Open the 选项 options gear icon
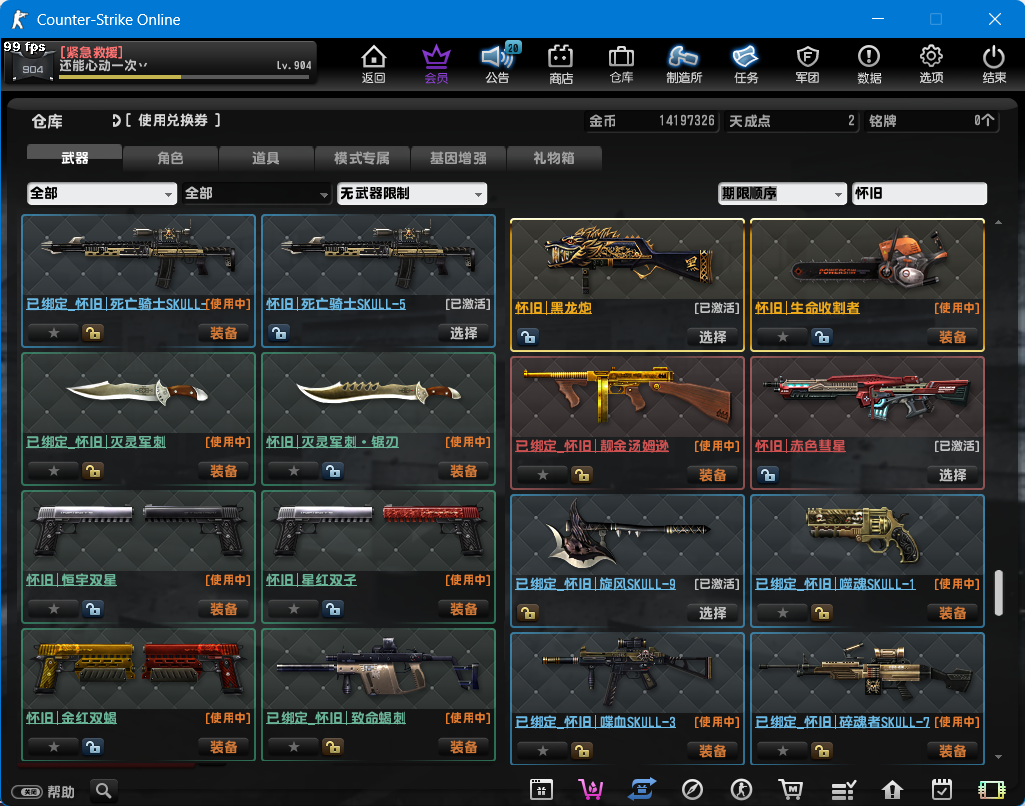The width and height of the screenshot is (1025, 806). tap(931, 63)
